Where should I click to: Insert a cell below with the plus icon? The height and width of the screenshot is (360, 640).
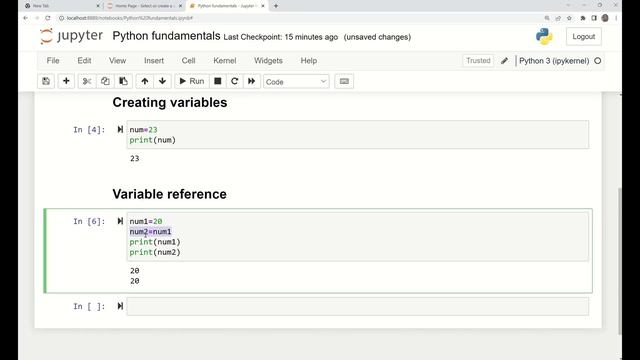pos(66,81)
